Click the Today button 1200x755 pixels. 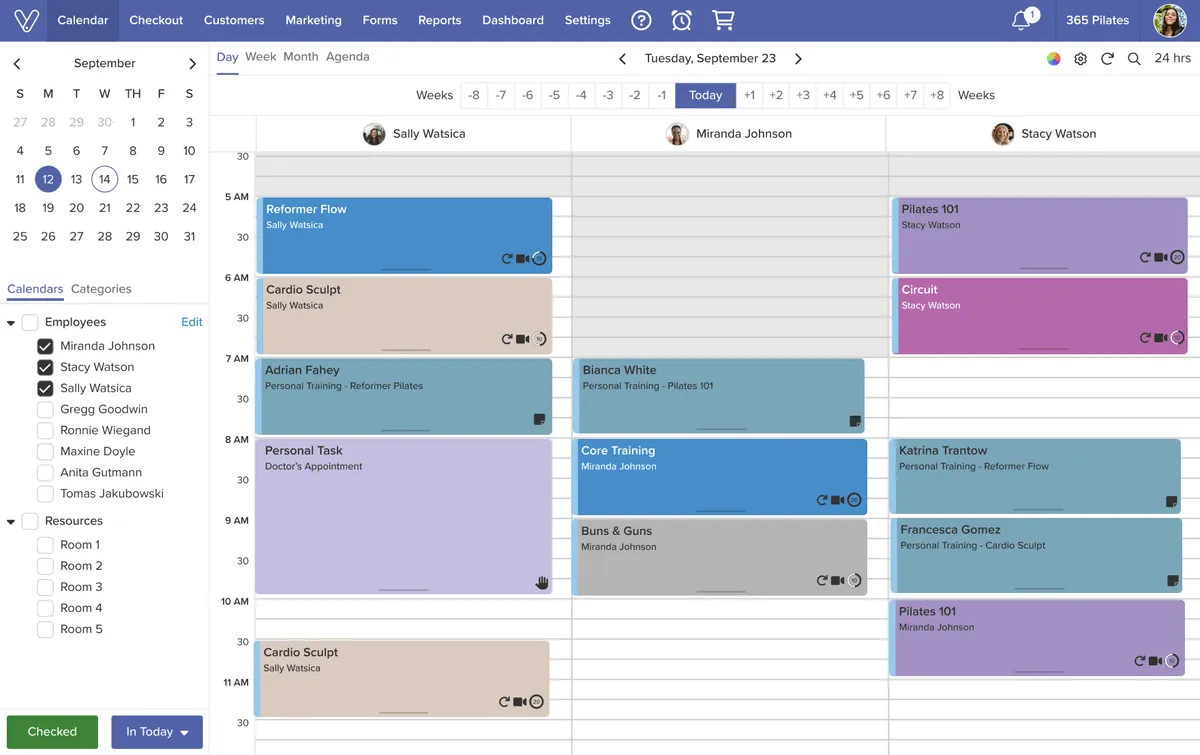click(x=705, y=95)
